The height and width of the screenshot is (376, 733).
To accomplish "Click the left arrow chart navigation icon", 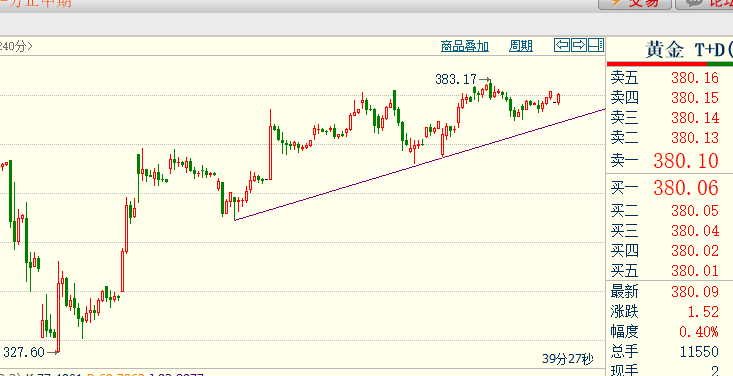I will (x=562, y=45).
